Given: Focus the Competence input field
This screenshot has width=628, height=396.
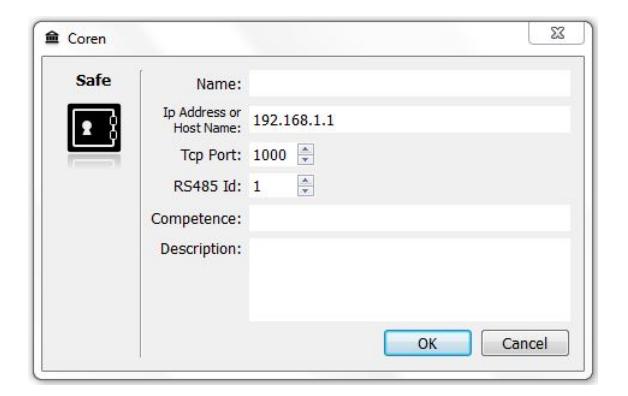Looking at the screenshot, I should [409, 218].
